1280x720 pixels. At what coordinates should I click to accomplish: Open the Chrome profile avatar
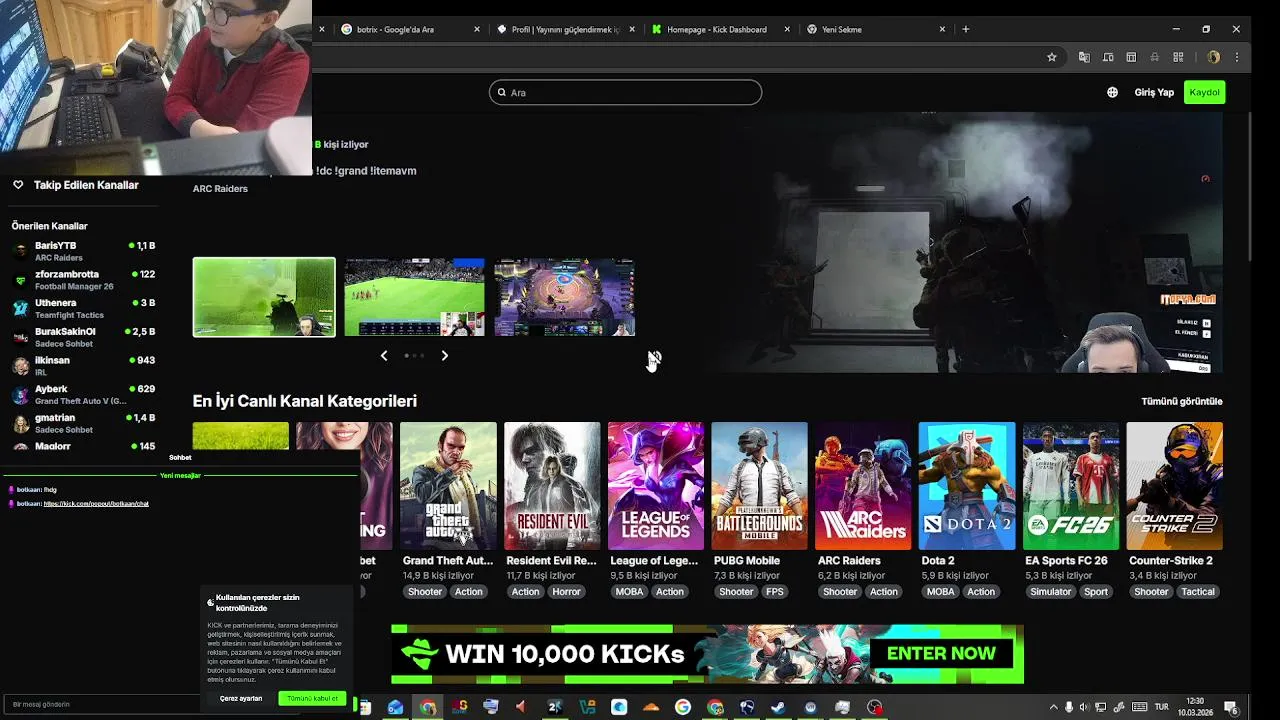pyautogui.click(x=1213, y=57)
